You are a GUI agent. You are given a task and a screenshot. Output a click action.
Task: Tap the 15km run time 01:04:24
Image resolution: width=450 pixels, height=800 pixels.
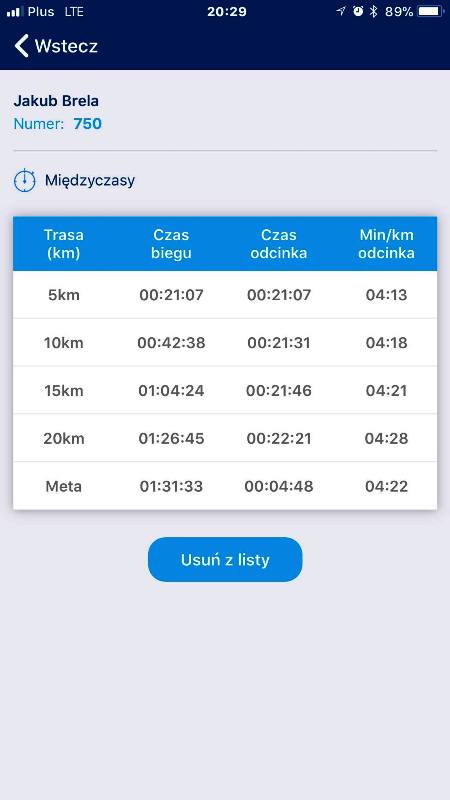(171, 391)
